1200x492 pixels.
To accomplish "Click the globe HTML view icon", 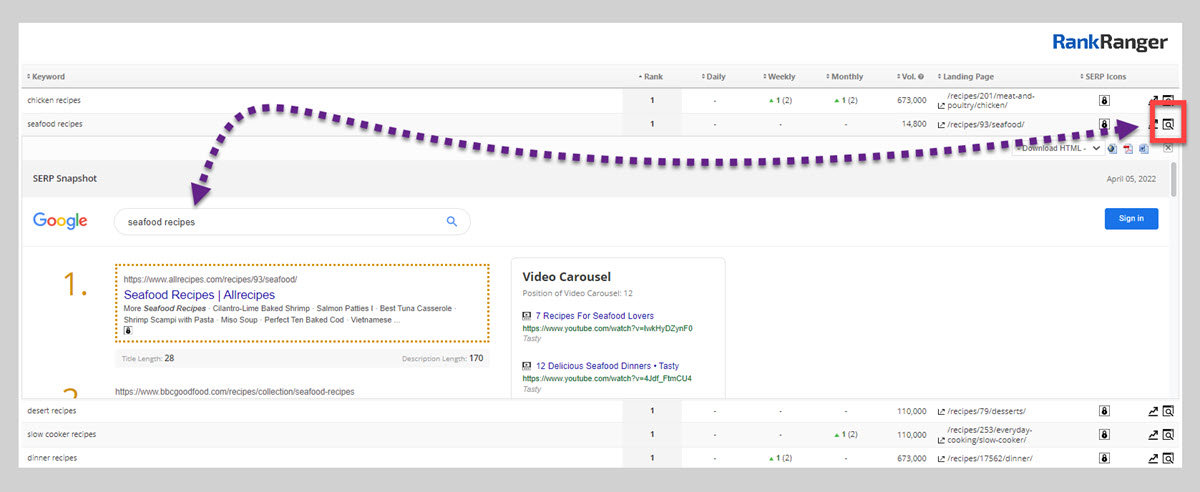I will pyautogui.click(x=1112, y=149).
